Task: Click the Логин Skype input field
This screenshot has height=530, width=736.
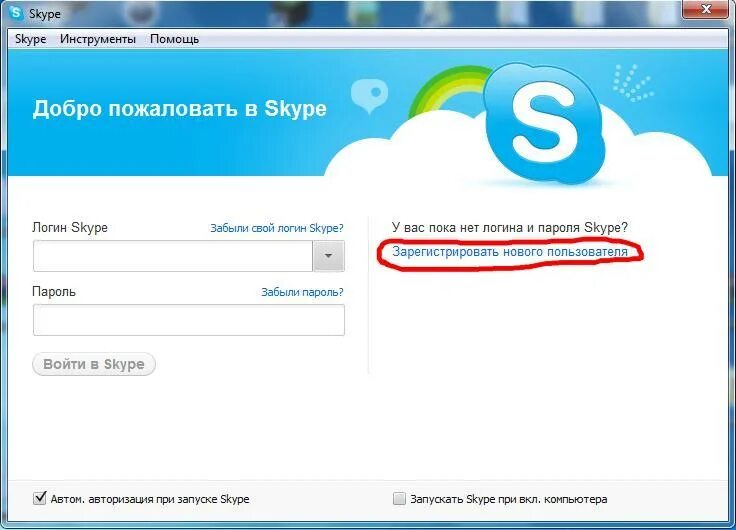Action: (173, 256)
